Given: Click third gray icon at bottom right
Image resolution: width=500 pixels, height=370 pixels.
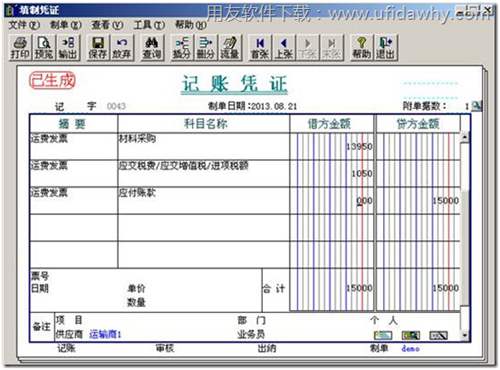Looking at the screenshot, I should click(438, 335).
